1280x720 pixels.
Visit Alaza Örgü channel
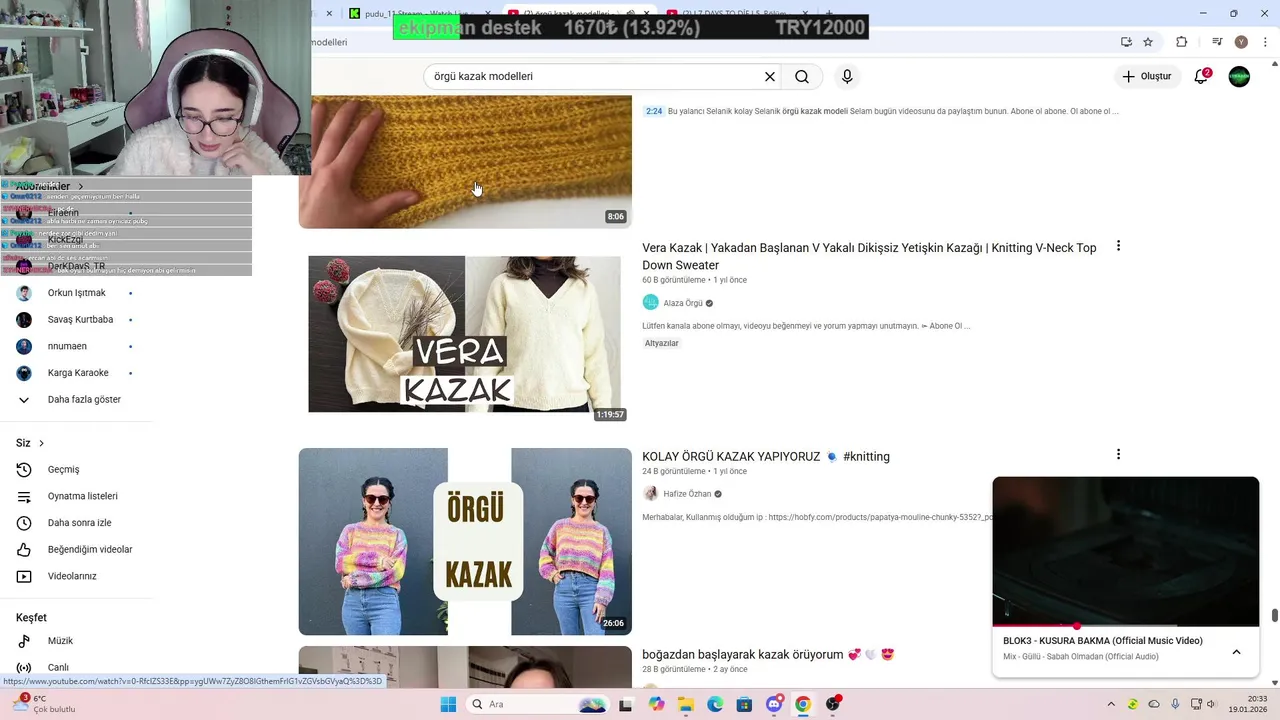click(x=683, y=303)
